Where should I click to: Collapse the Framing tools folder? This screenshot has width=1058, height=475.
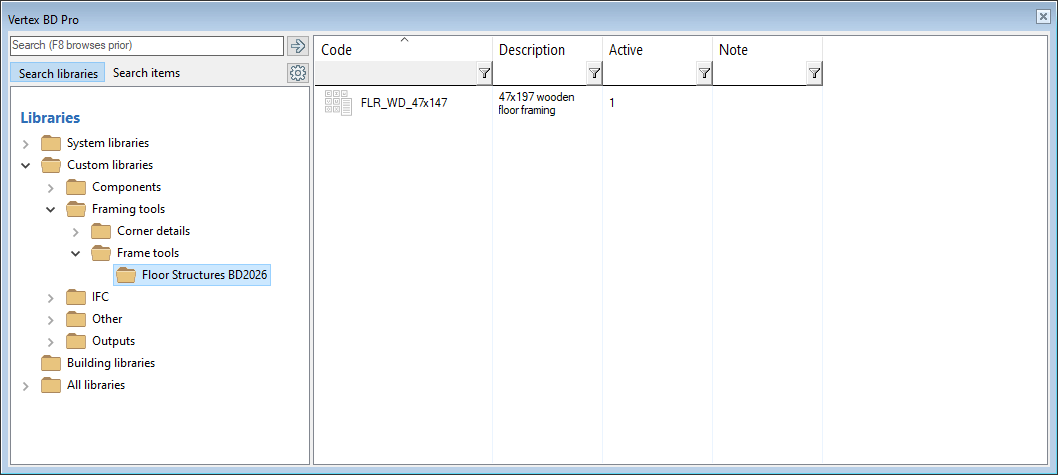[51, 209]
